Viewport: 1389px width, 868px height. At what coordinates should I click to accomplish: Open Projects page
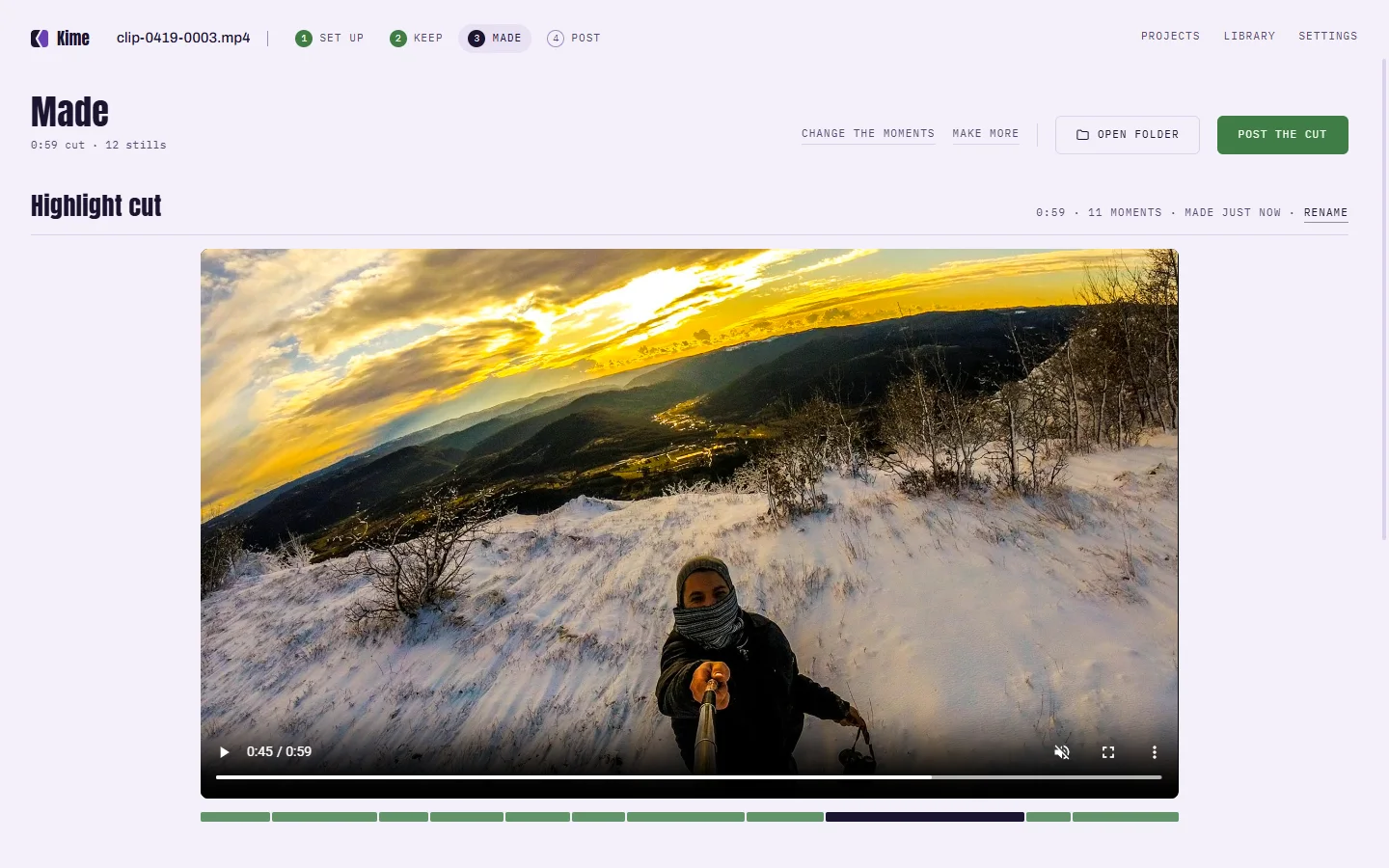tap(1170, 37)
